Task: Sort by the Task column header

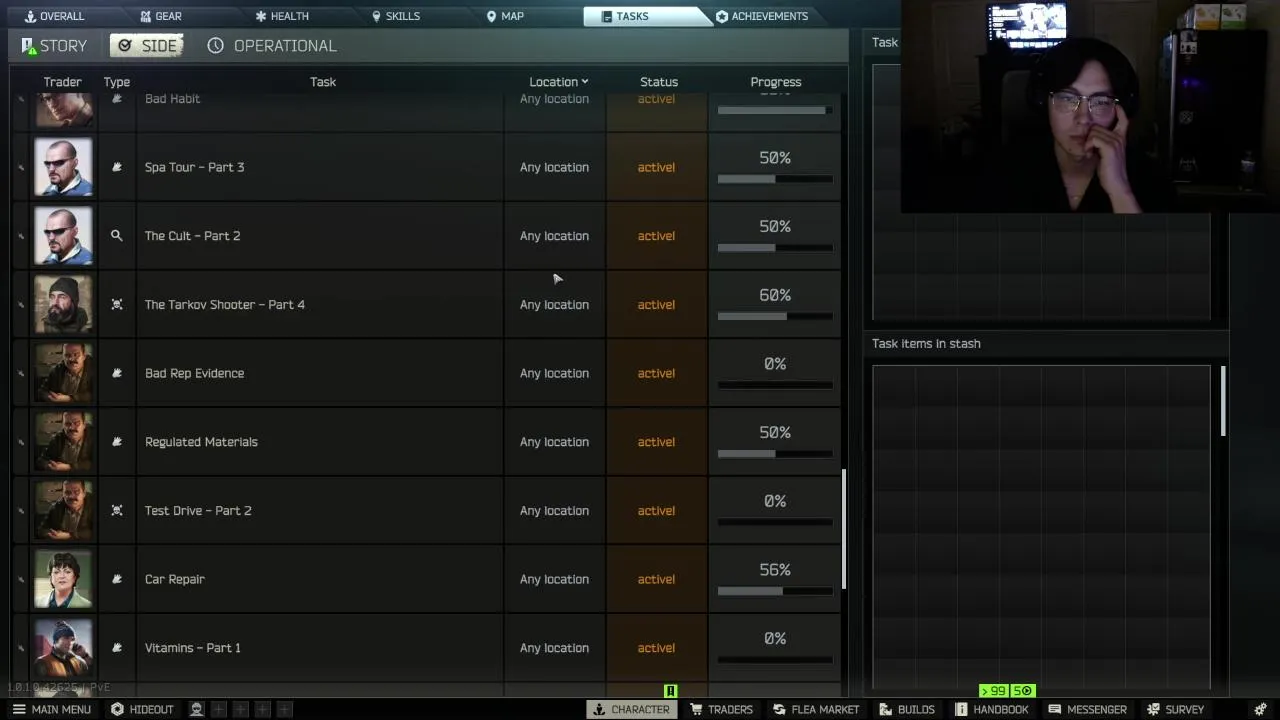Action: click(x=323, y=82)
